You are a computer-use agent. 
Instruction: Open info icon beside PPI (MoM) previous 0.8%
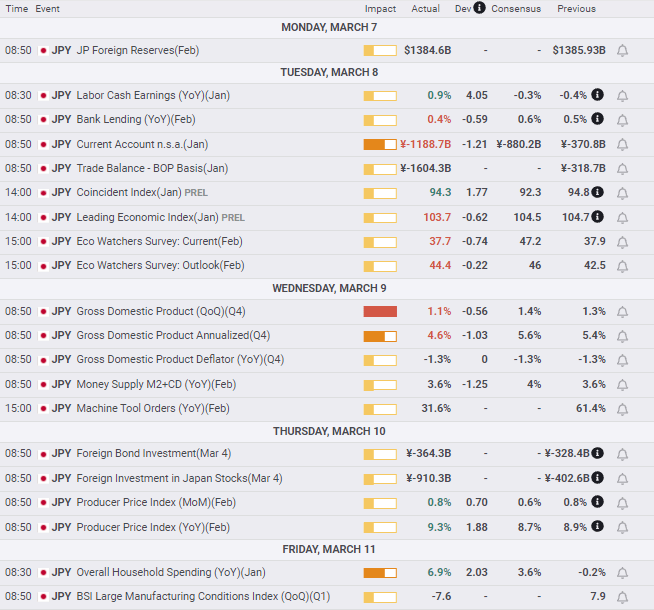(597, 501)
